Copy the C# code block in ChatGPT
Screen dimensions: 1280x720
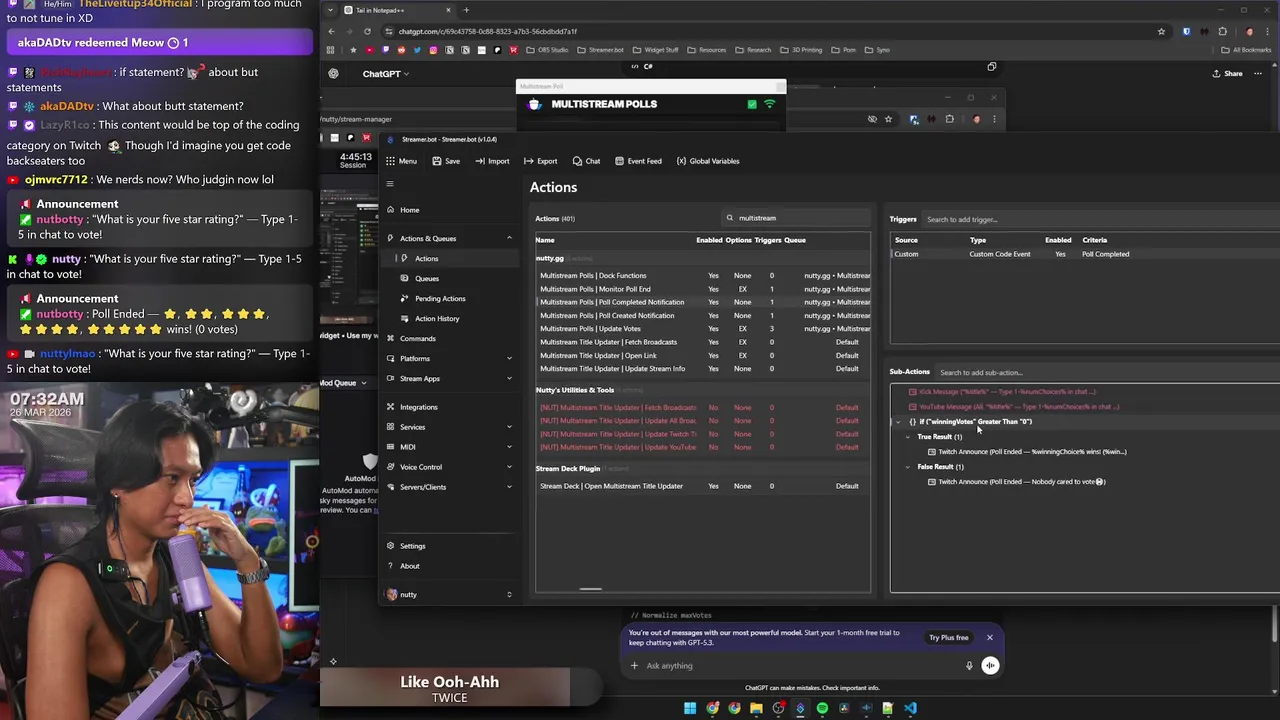[992, 67]
